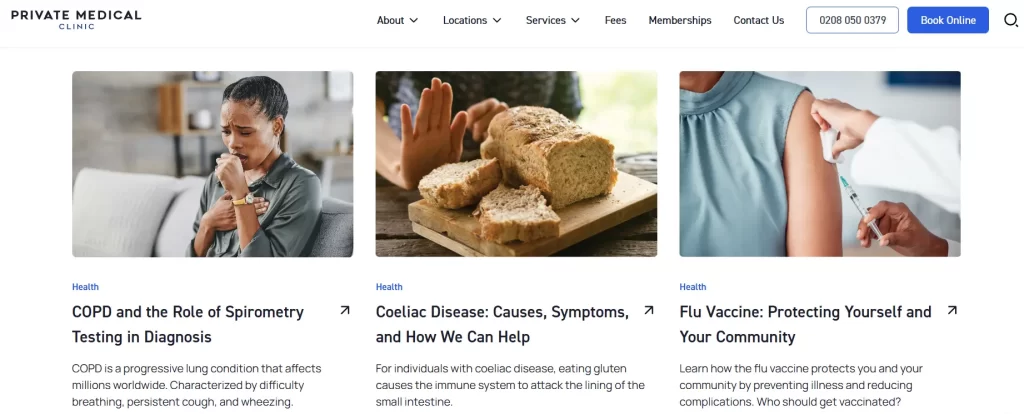This screenshot has height=414, width=1024.
Task: Click arrow icon beside COPD article title
Action: pyautogui.click(x=345, y=311)
